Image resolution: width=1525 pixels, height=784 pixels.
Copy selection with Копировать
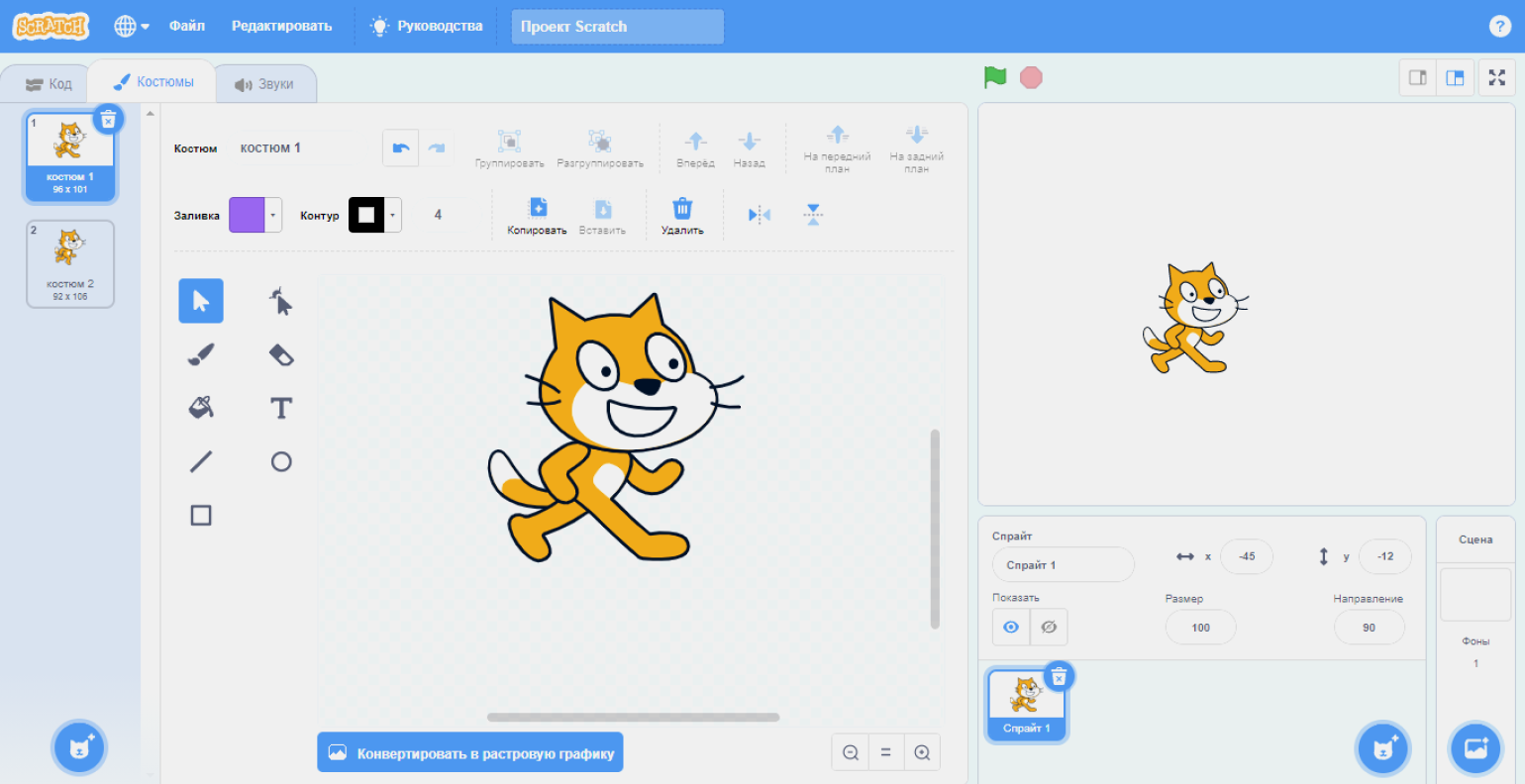538,216
